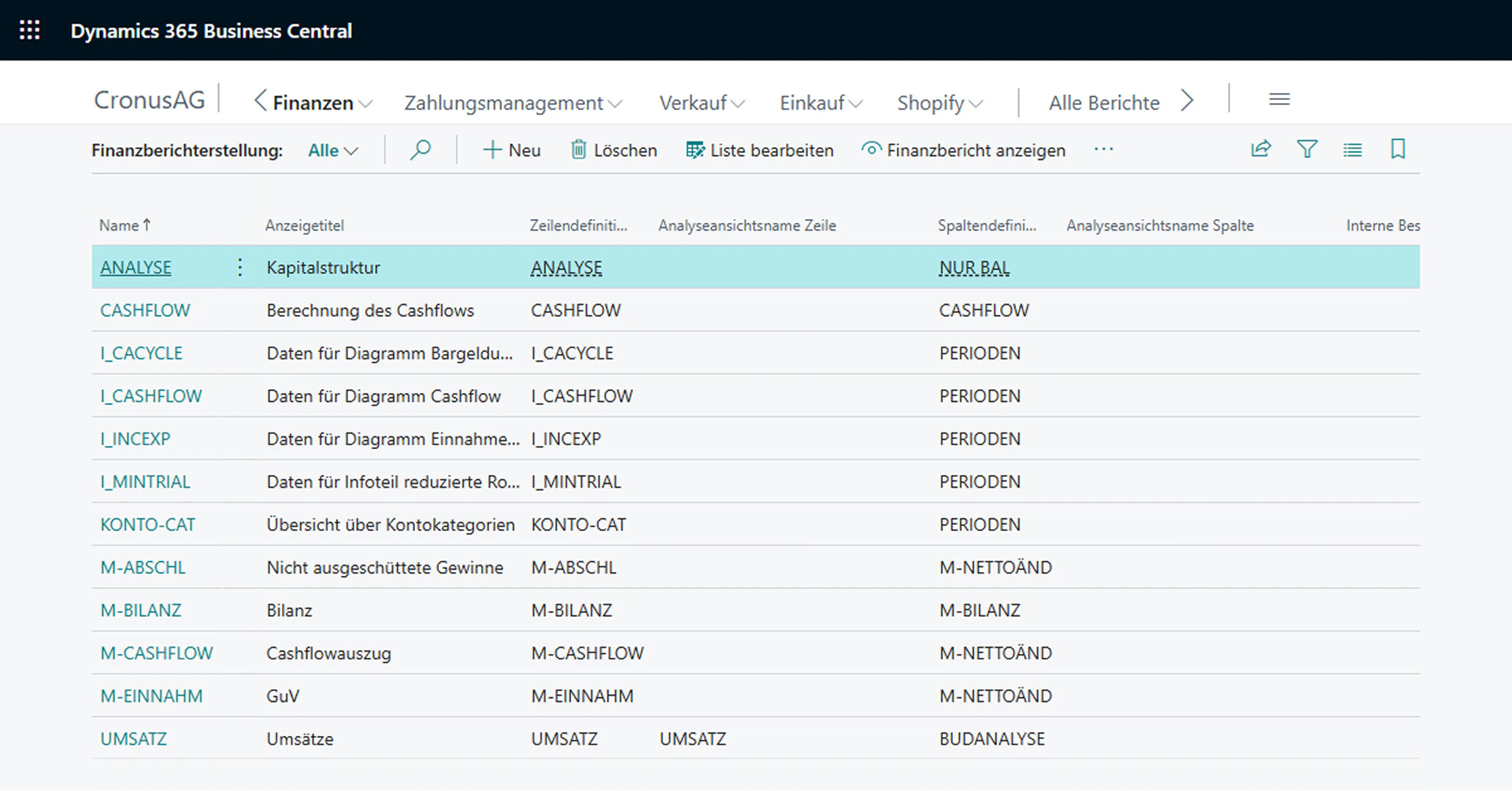Click Analyseansichtsname Spalte column header

pyautogui.click(x=1160, y=225)
